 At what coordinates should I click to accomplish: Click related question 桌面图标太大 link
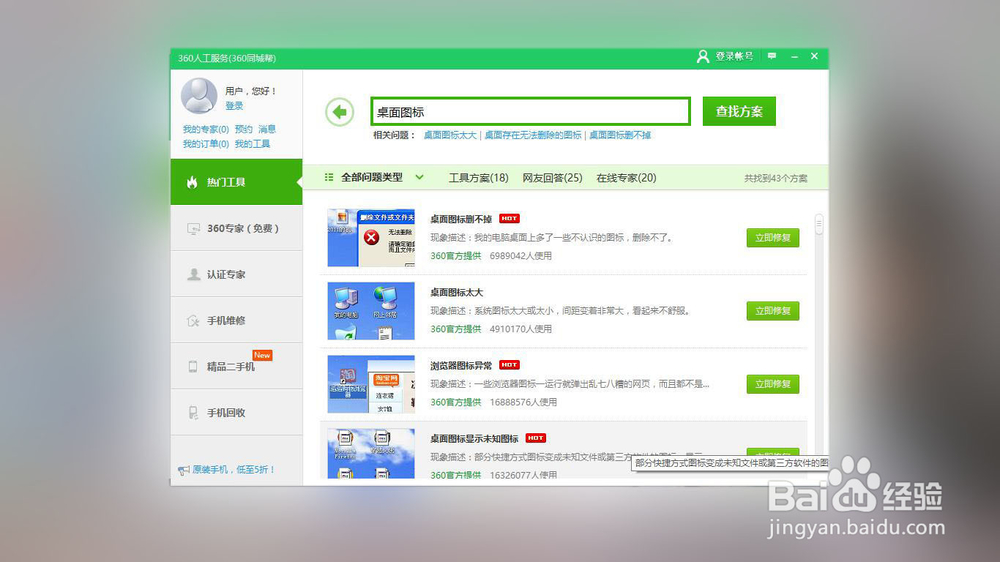click(450, 135)
